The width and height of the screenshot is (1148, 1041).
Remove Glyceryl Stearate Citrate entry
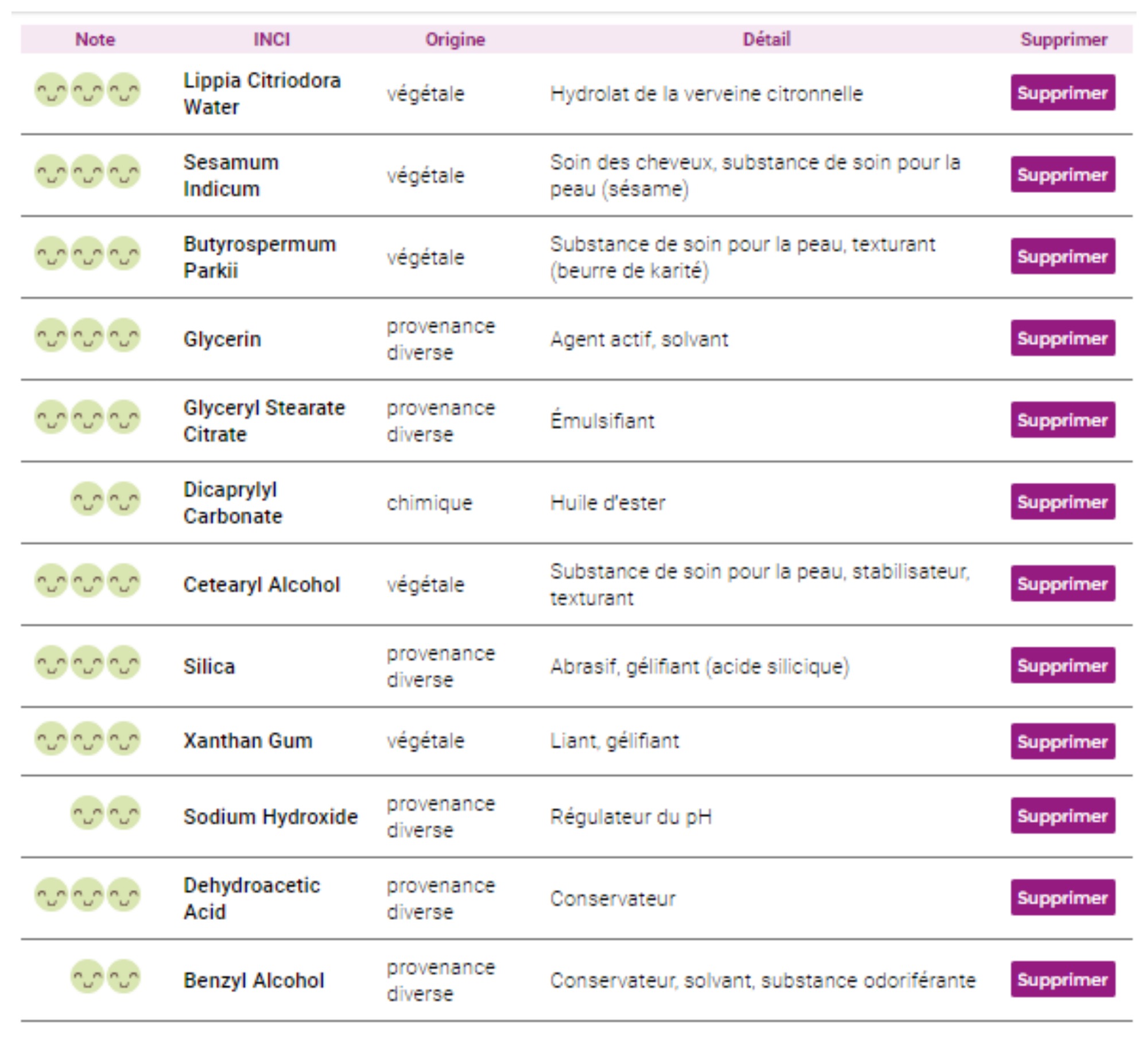1062,420
